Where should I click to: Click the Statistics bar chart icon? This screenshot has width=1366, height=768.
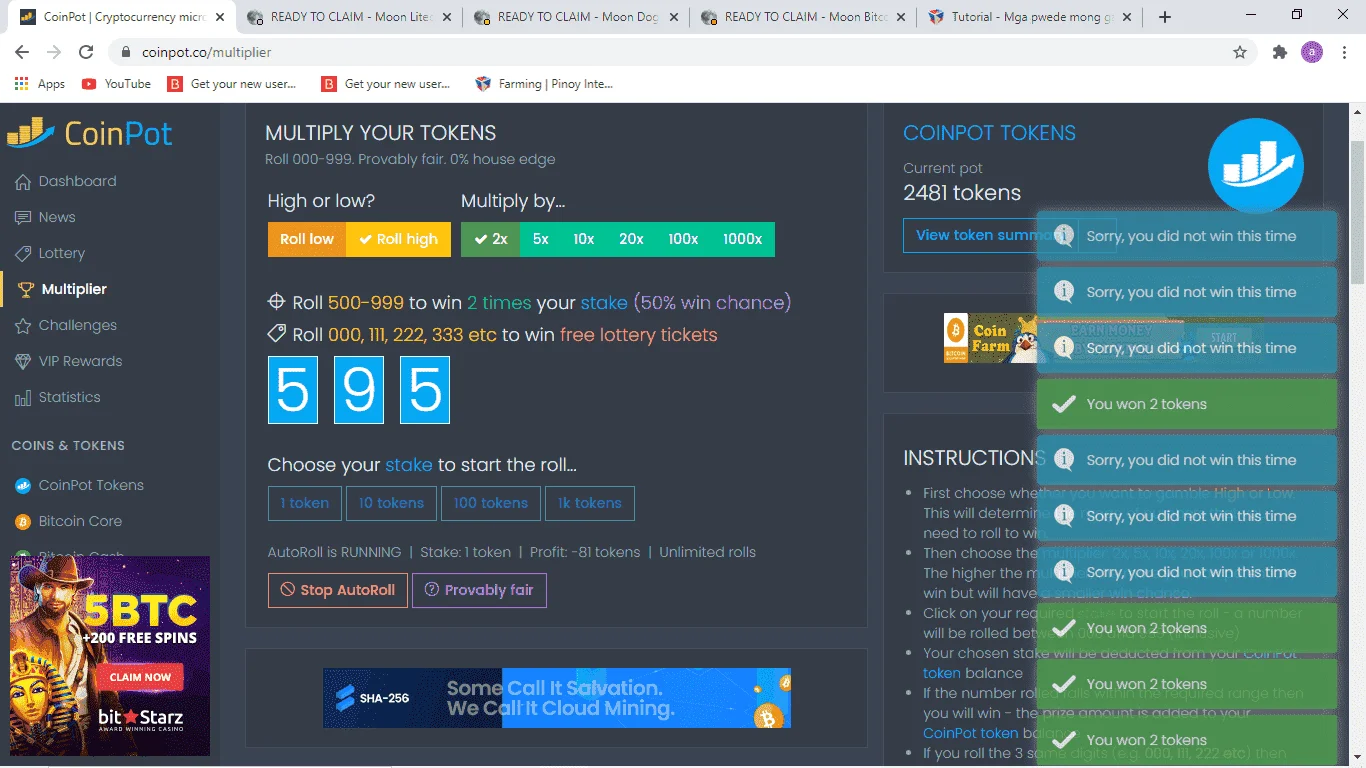[x=22, y=398]
